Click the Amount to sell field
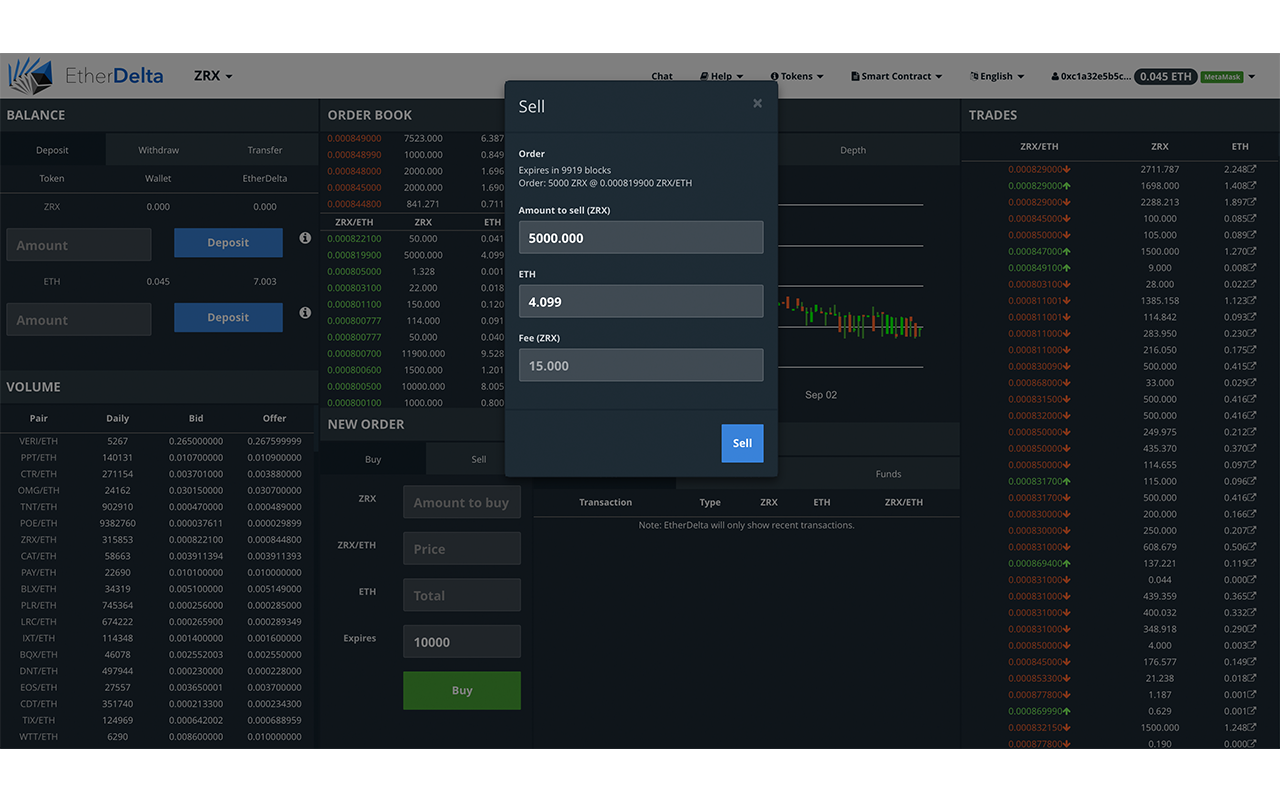The width and height of the screenshot is (1280, 800). tap(641, 238)
